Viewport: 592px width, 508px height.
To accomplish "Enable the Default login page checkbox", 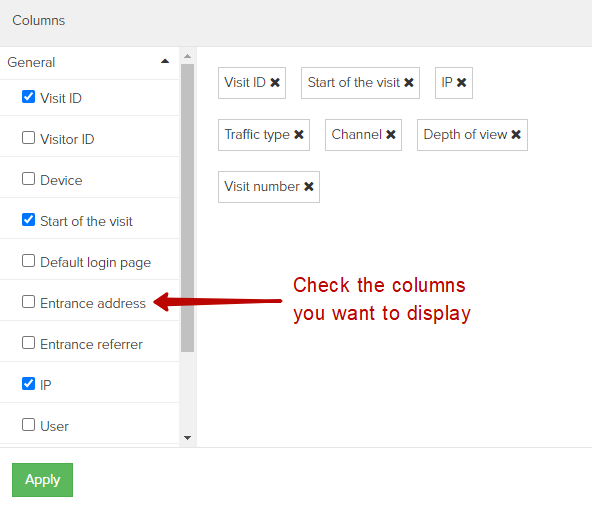I will click(28, 261).
